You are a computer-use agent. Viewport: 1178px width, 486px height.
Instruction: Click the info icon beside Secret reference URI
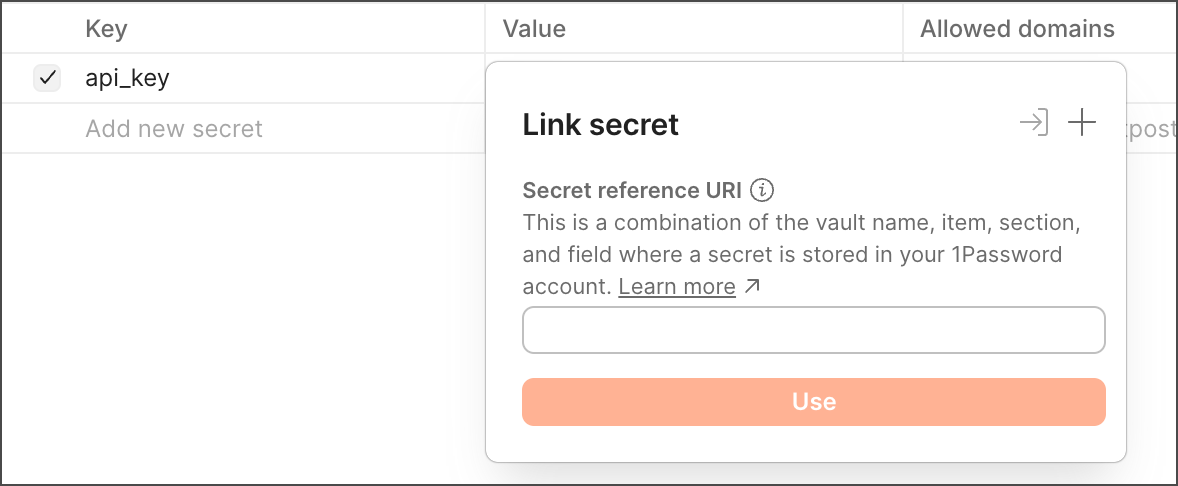pos(762,190)
